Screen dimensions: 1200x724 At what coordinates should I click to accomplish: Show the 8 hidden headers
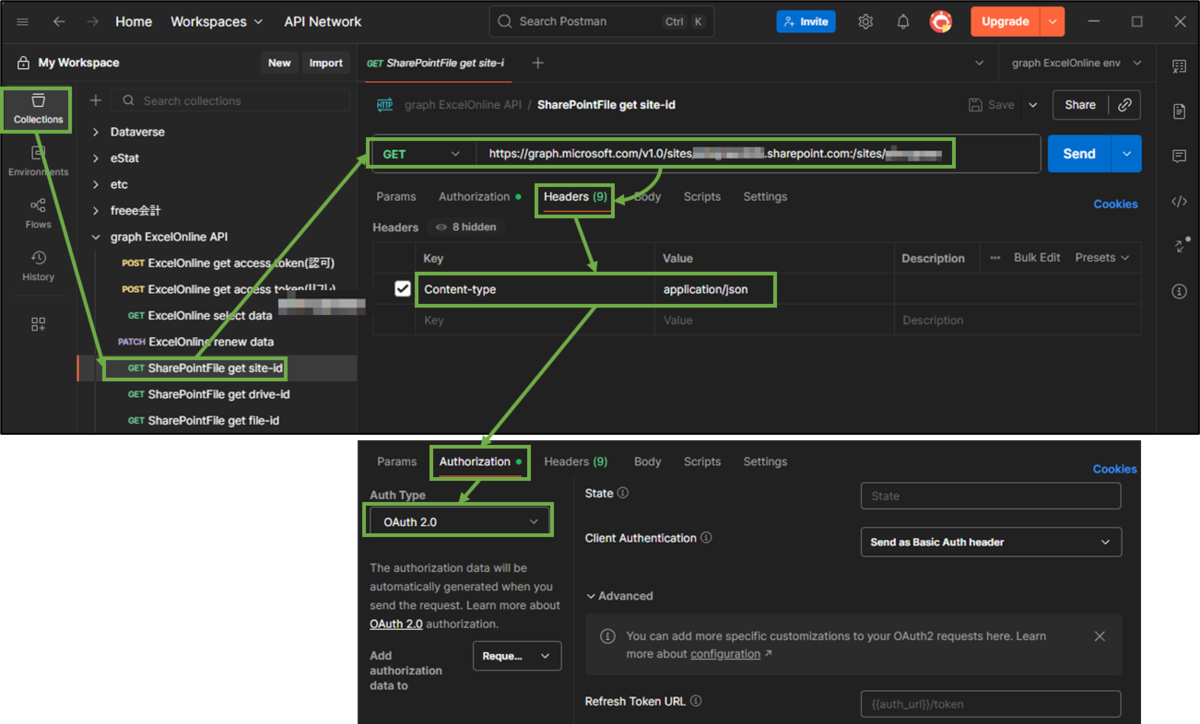pos(466,227)
